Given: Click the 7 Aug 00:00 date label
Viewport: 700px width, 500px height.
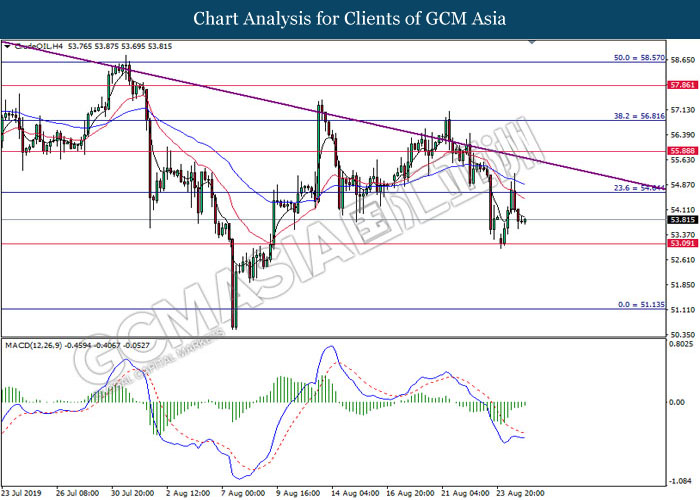Looking at the screenshot, I should point(241,492).
